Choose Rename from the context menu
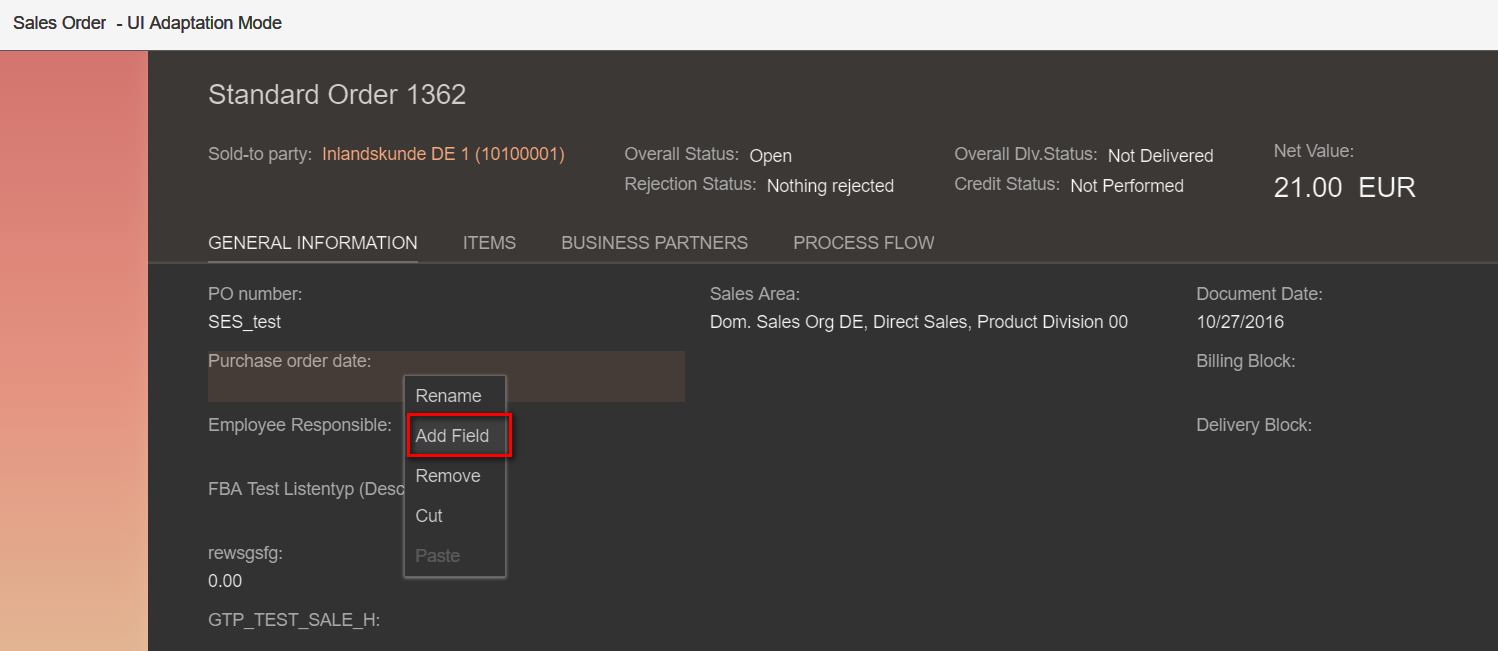Viewport: 1498px width, 651px height. (x=448, y=396)
